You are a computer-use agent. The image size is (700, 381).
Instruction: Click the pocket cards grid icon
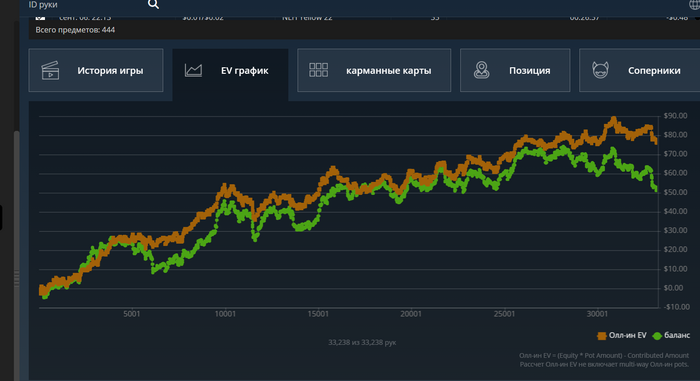click(x=318, y=70)
